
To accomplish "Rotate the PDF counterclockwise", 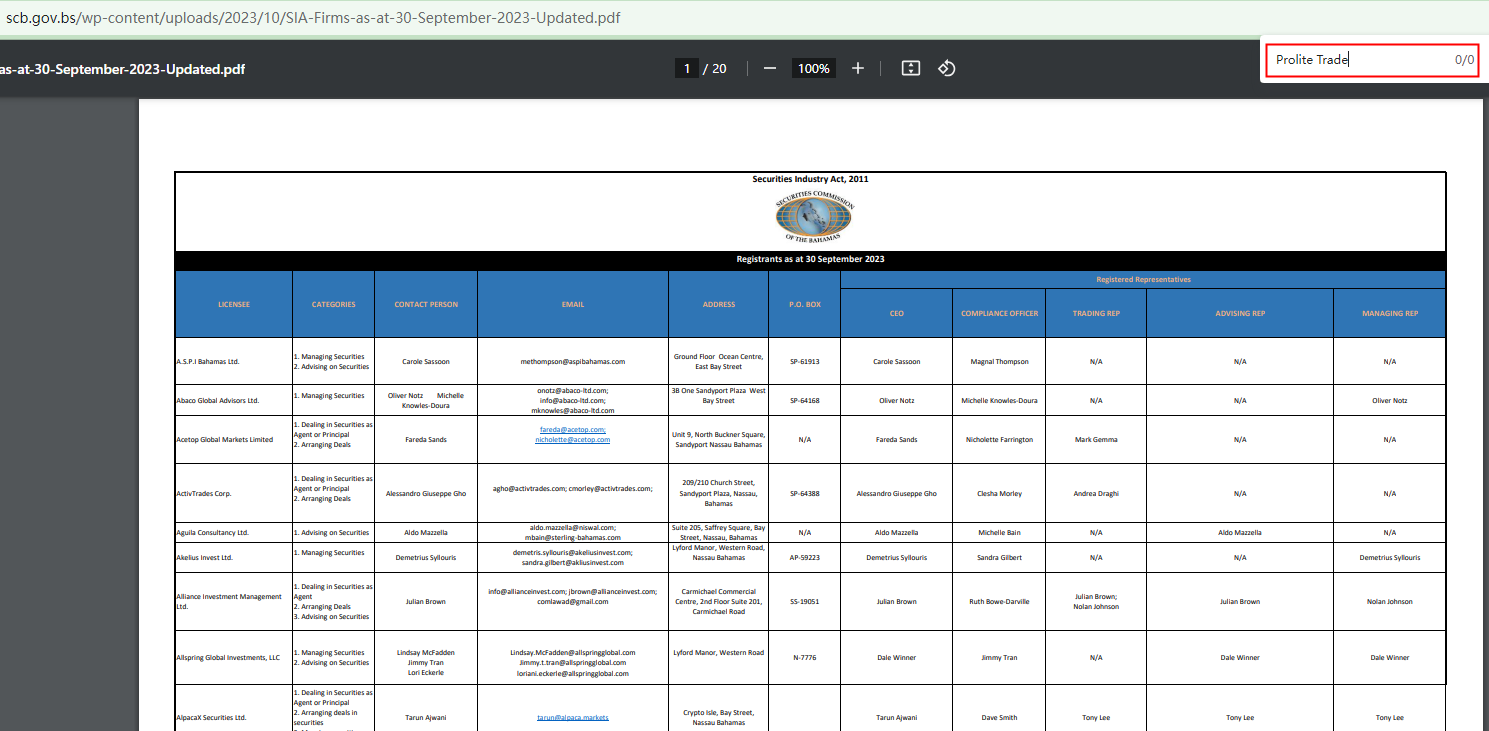I will click(x=947, y=68).
